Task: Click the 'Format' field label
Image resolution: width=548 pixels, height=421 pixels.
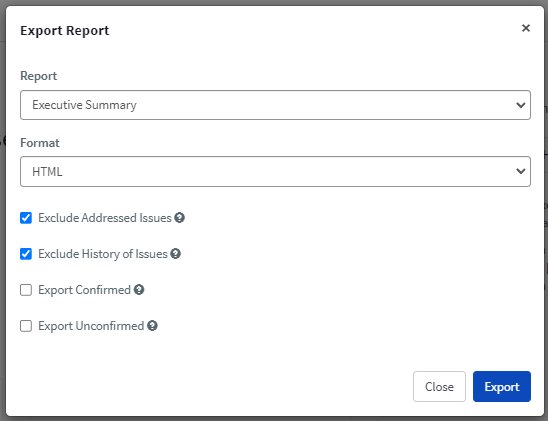Action: tap(40, 143)
